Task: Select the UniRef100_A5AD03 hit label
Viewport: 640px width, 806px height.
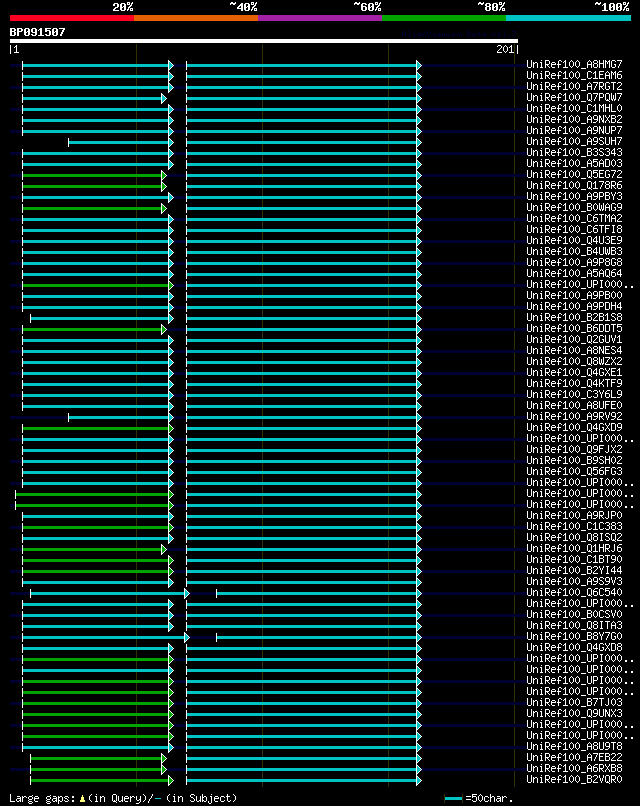Action: tap(574, 163)
